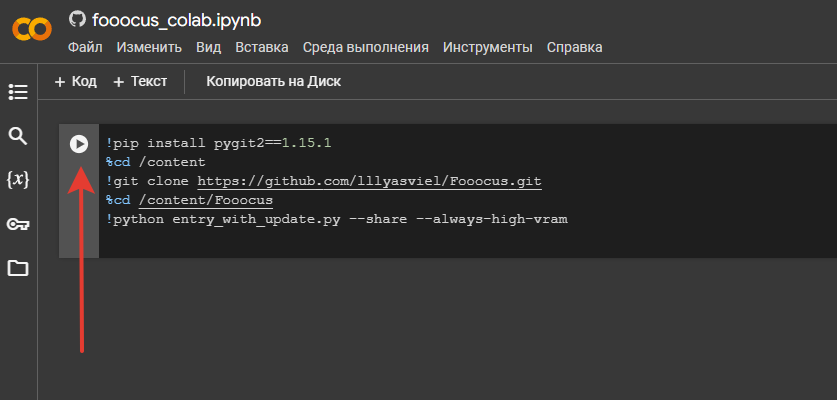Click the /content/Fooocus path in code
This screenshot has height=400, width=837.
pos(206,200)
